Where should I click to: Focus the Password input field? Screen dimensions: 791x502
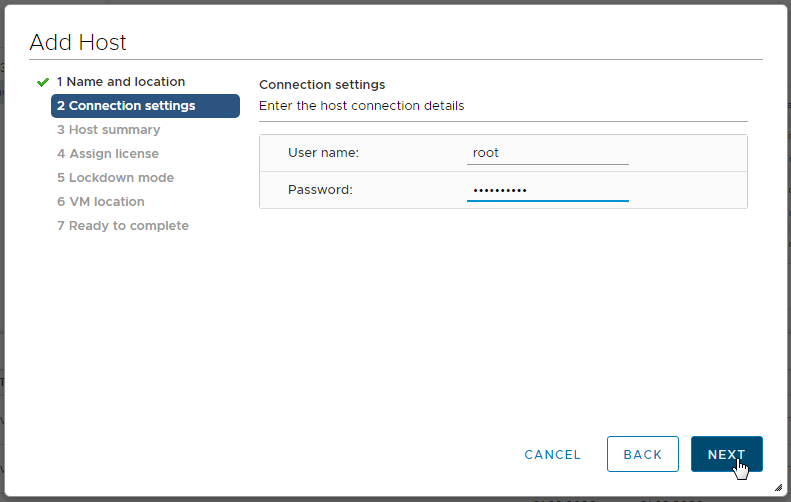click(547, 190)
